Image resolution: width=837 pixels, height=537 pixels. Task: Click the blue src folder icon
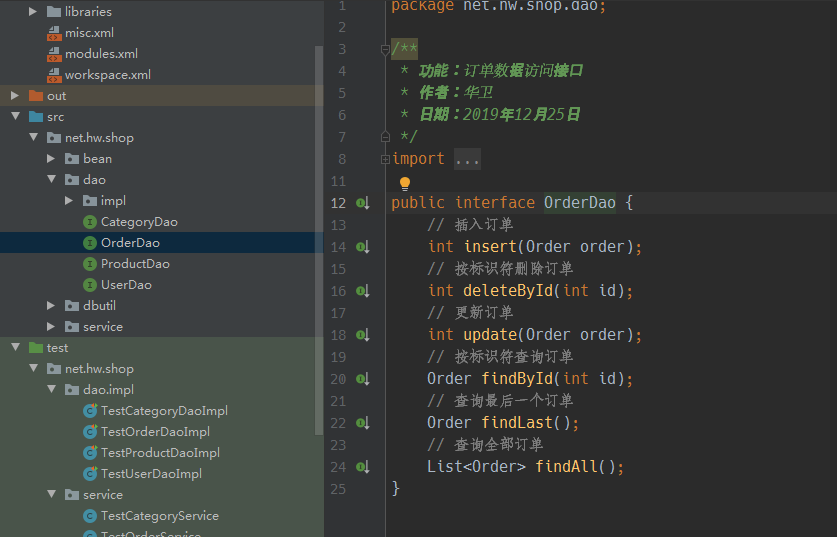pos(36,116)
